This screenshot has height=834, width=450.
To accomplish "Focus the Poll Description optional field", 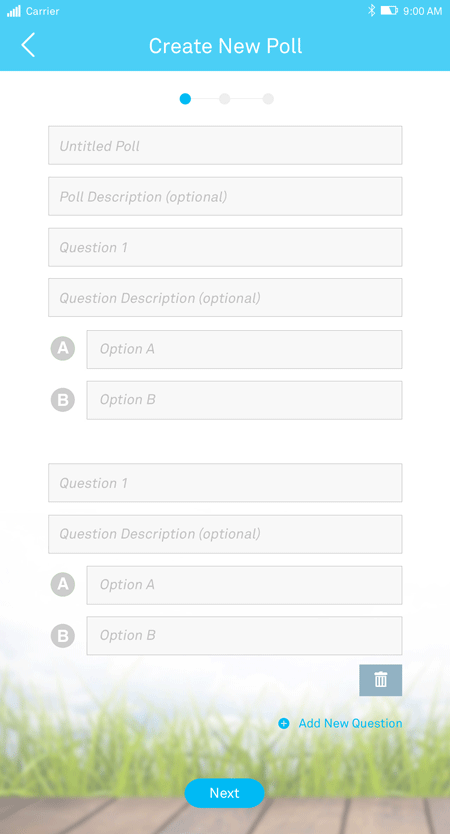I will 225,196.
